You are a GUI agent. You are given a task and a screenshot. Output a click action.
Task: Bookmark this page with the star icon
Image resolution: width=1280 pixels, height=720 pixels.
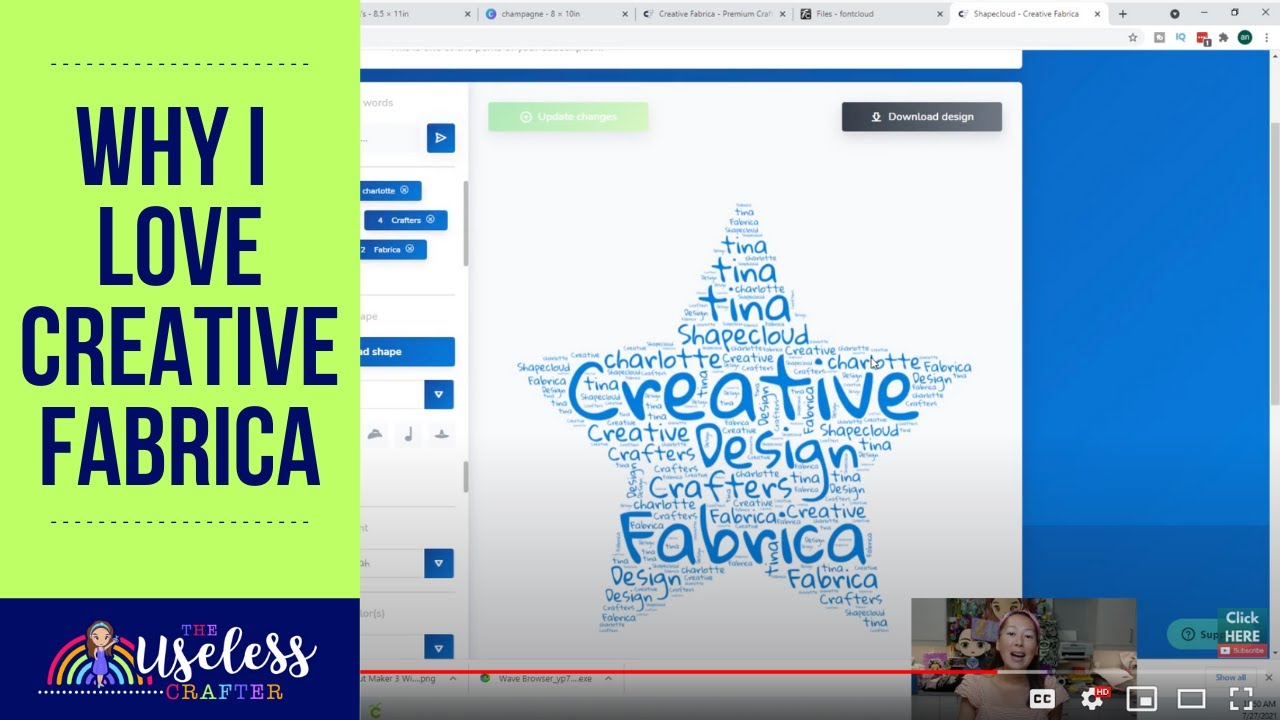click(x=1133, y=37)
